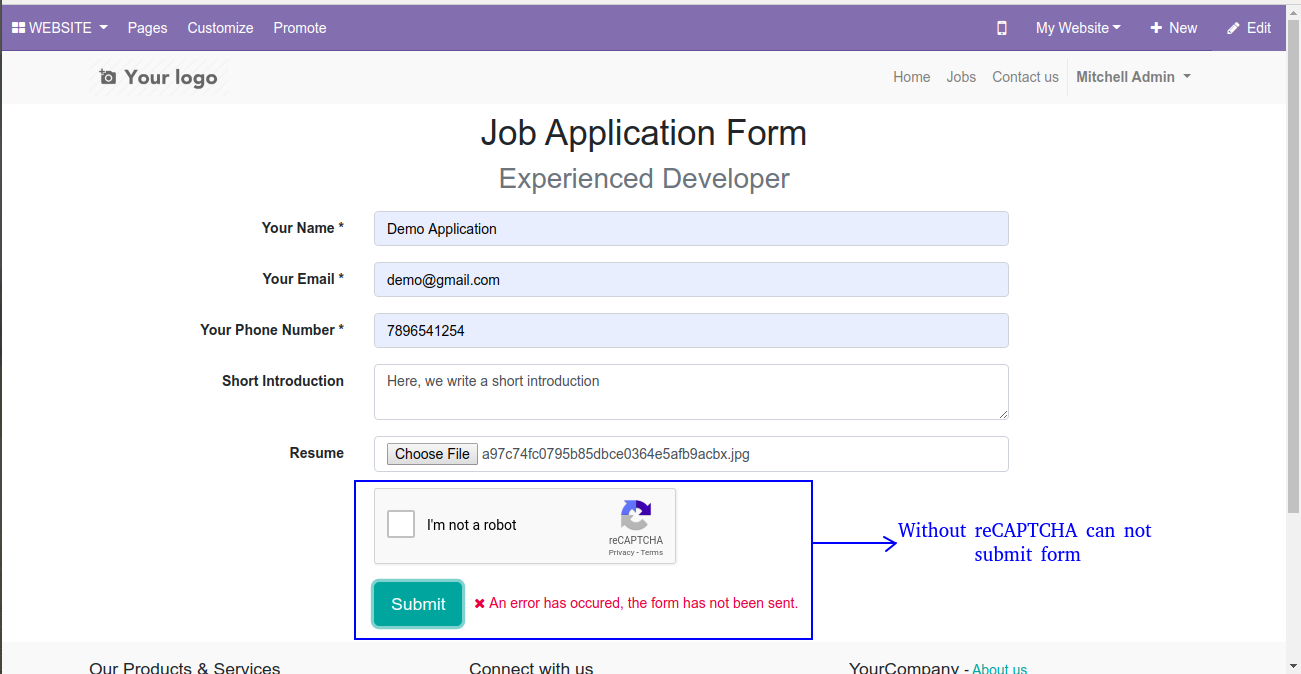Go to the Jobs page link
1301x674 pixels.
tap(961, 77)
